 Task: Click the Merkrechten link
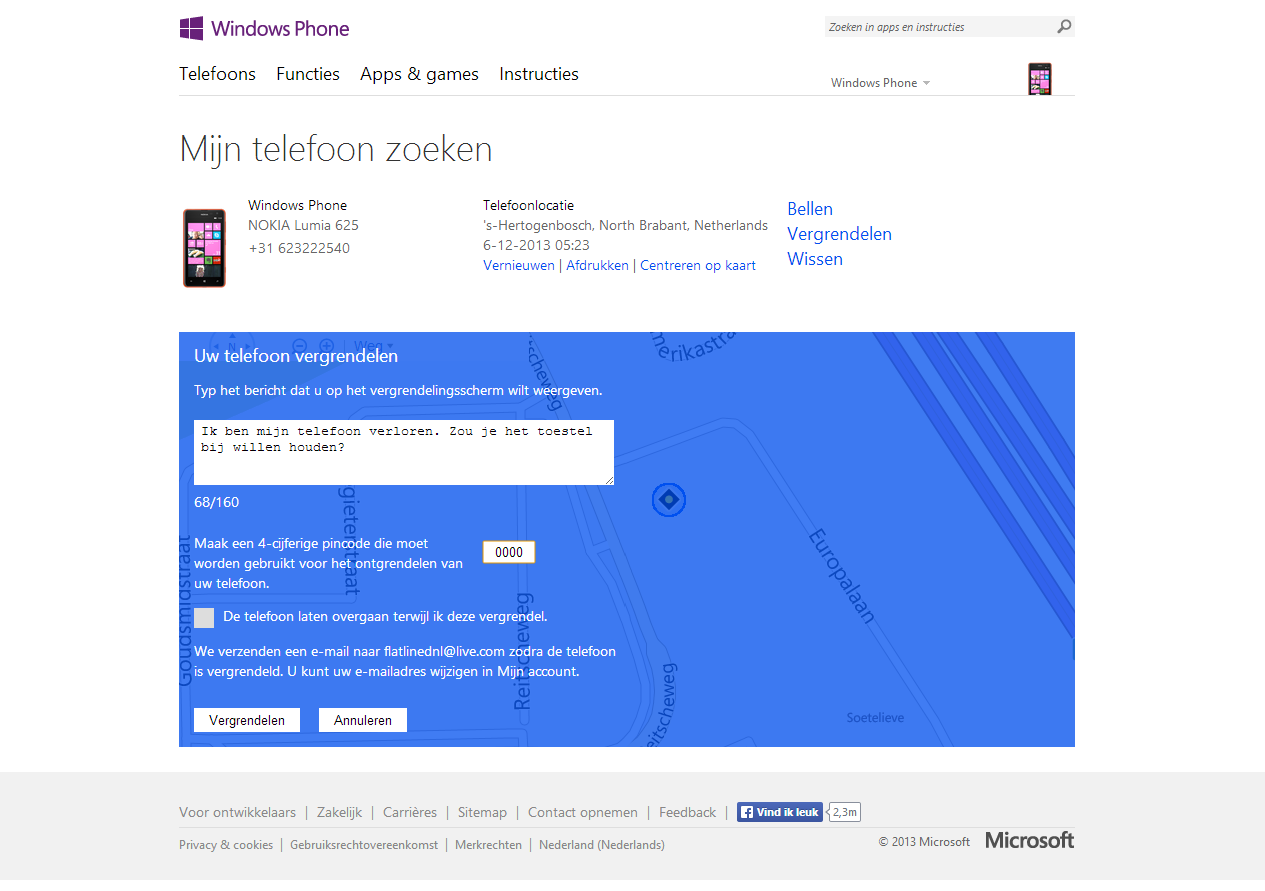[488, 845]
